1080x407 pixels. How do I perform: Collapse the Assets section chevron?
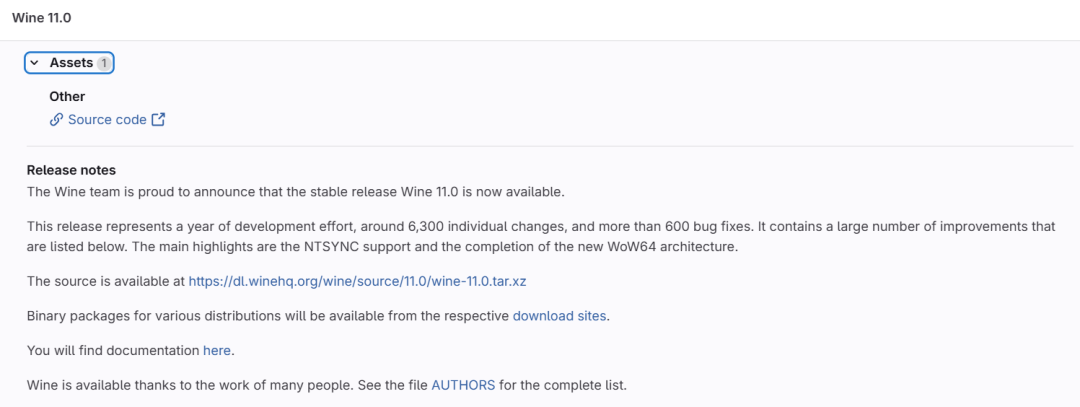click(35, 63)
